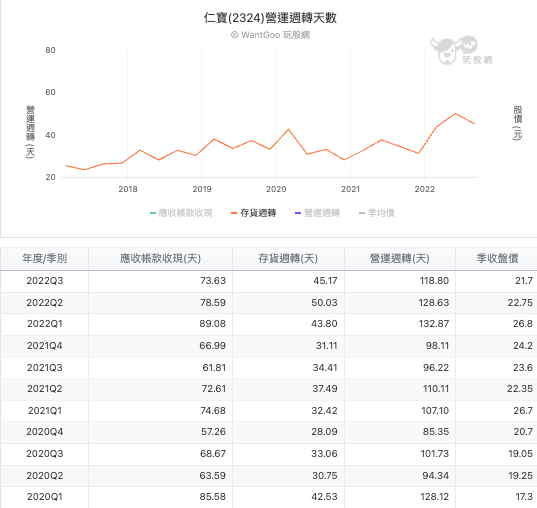Viewport: 537px width, 508px height.
Task: Toggle the 應收帳款收現 legend series
Action: (181, 213)
